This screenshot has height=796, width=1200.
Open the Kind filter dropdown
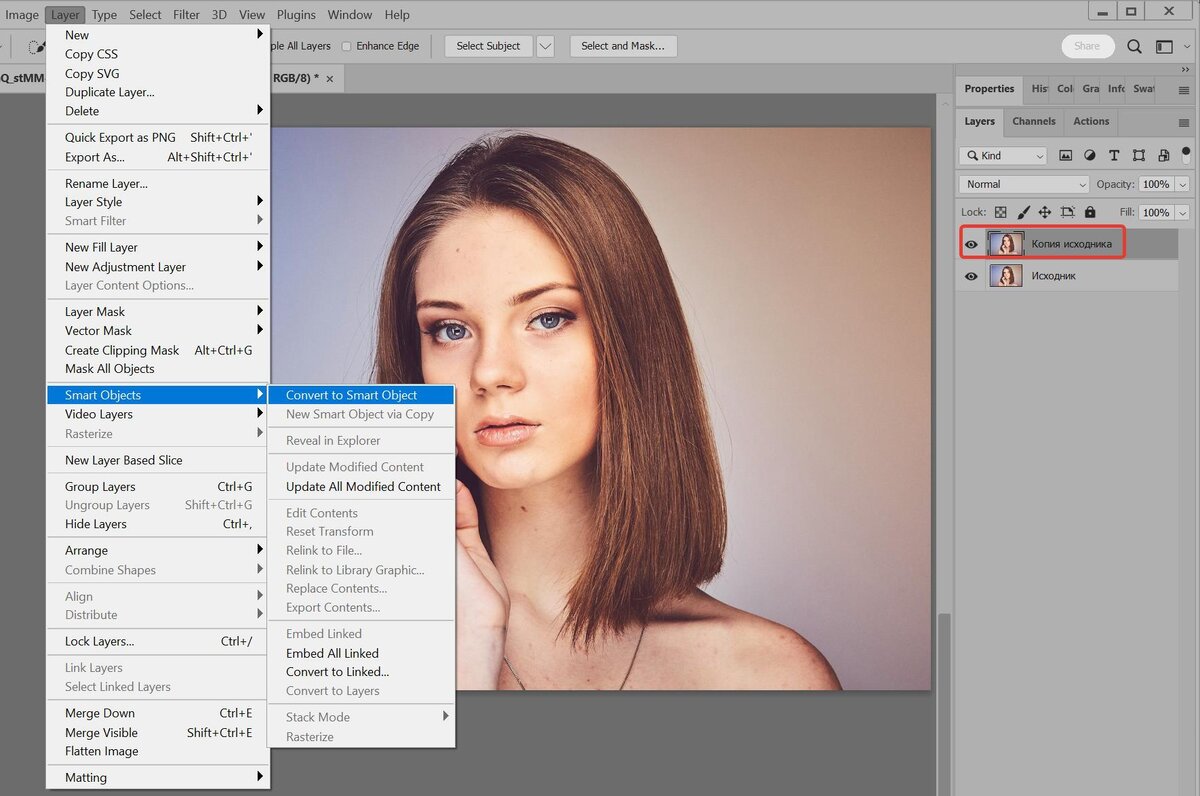1003,156
